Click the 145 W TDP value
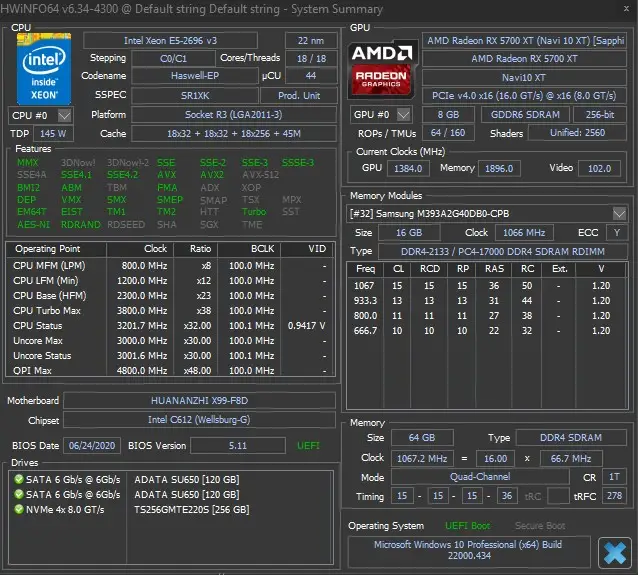The height and width of the screenshot is (575, 638). (53, 133)
